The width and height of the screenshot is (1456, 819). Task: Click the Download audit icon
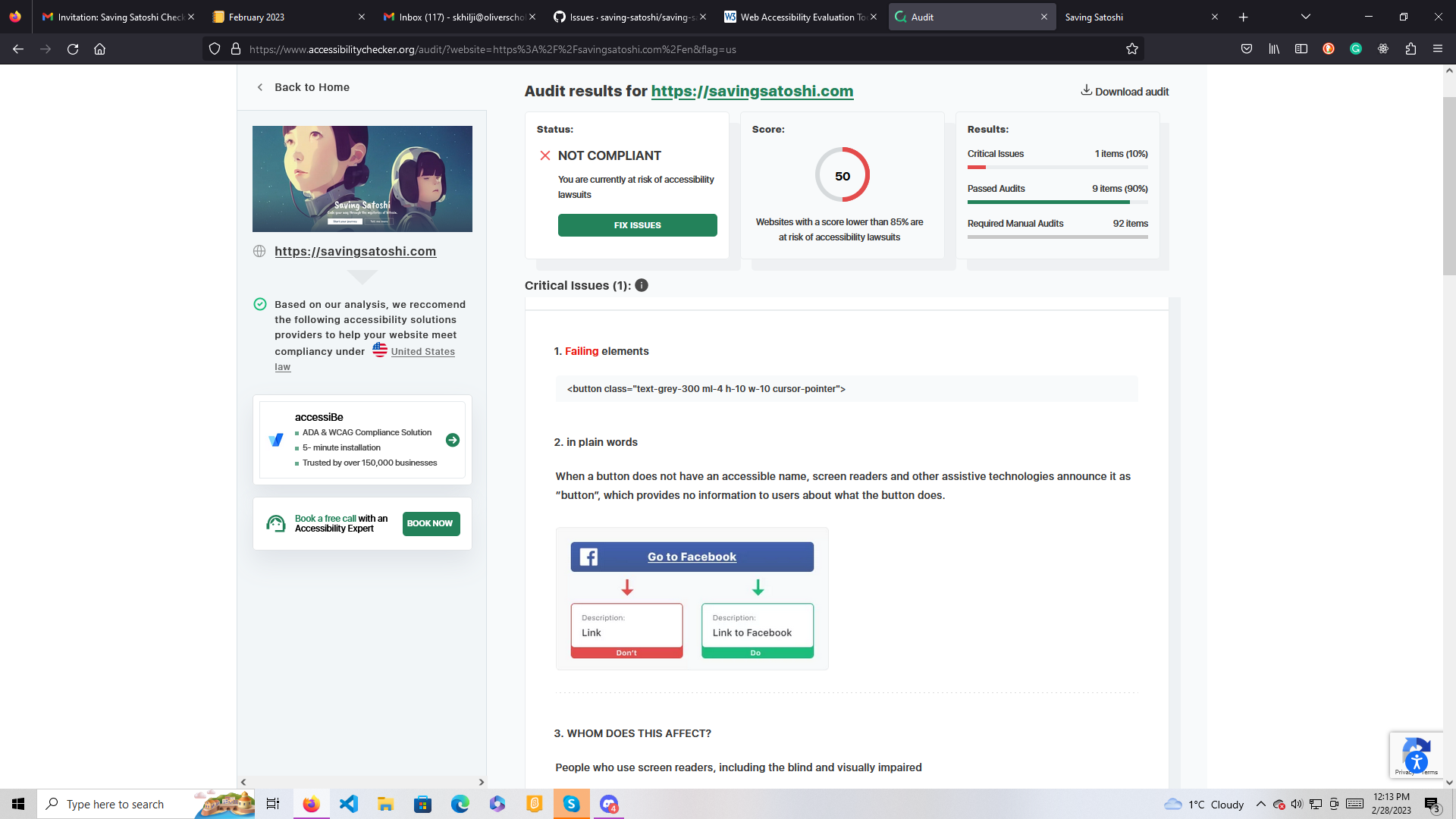point(1087,90)
